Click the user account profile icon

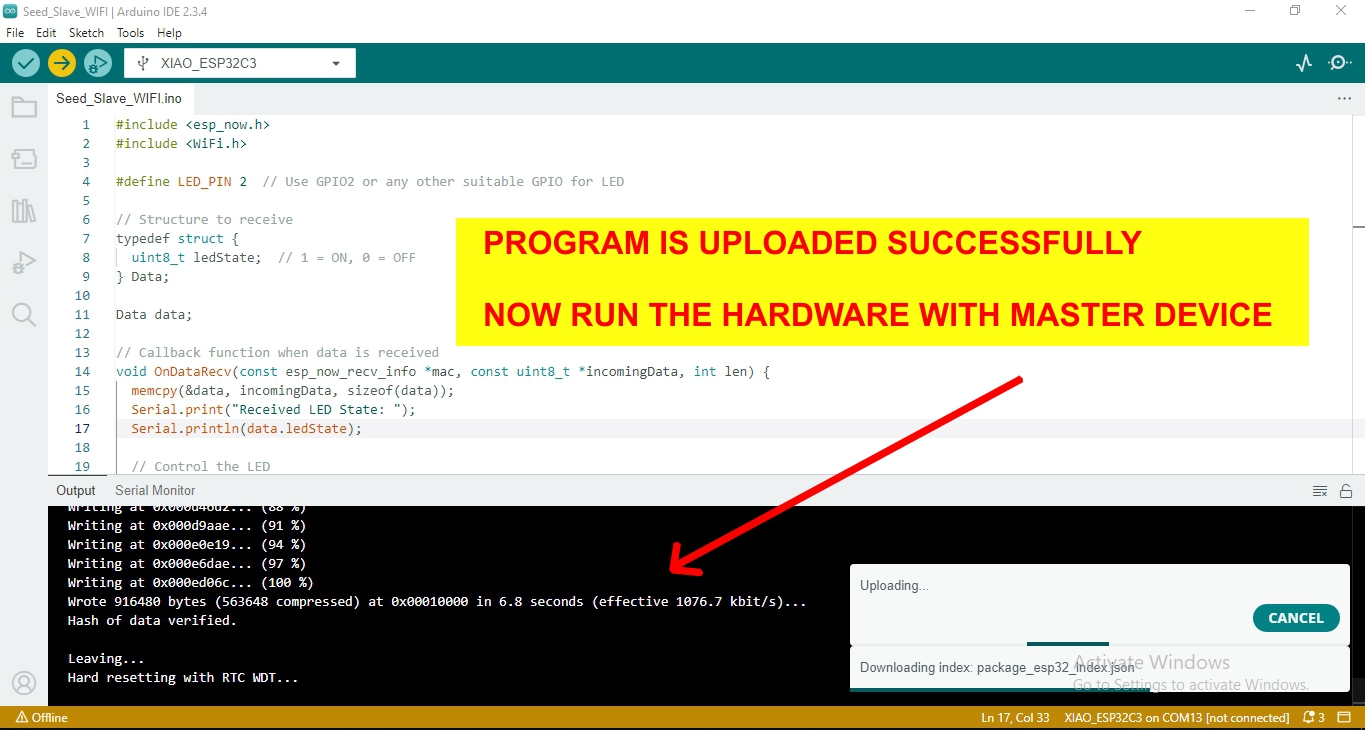coord(24,683)
